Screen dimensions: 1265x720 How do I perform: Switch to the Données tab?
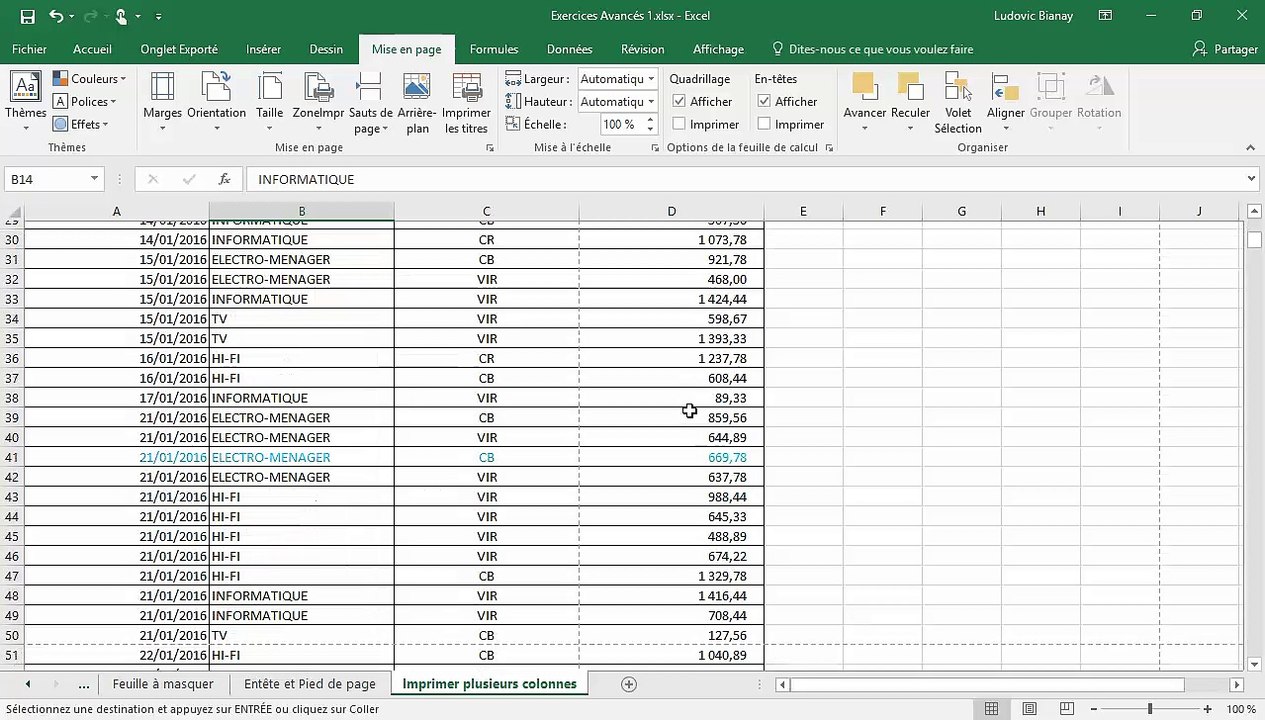point(569,49)
